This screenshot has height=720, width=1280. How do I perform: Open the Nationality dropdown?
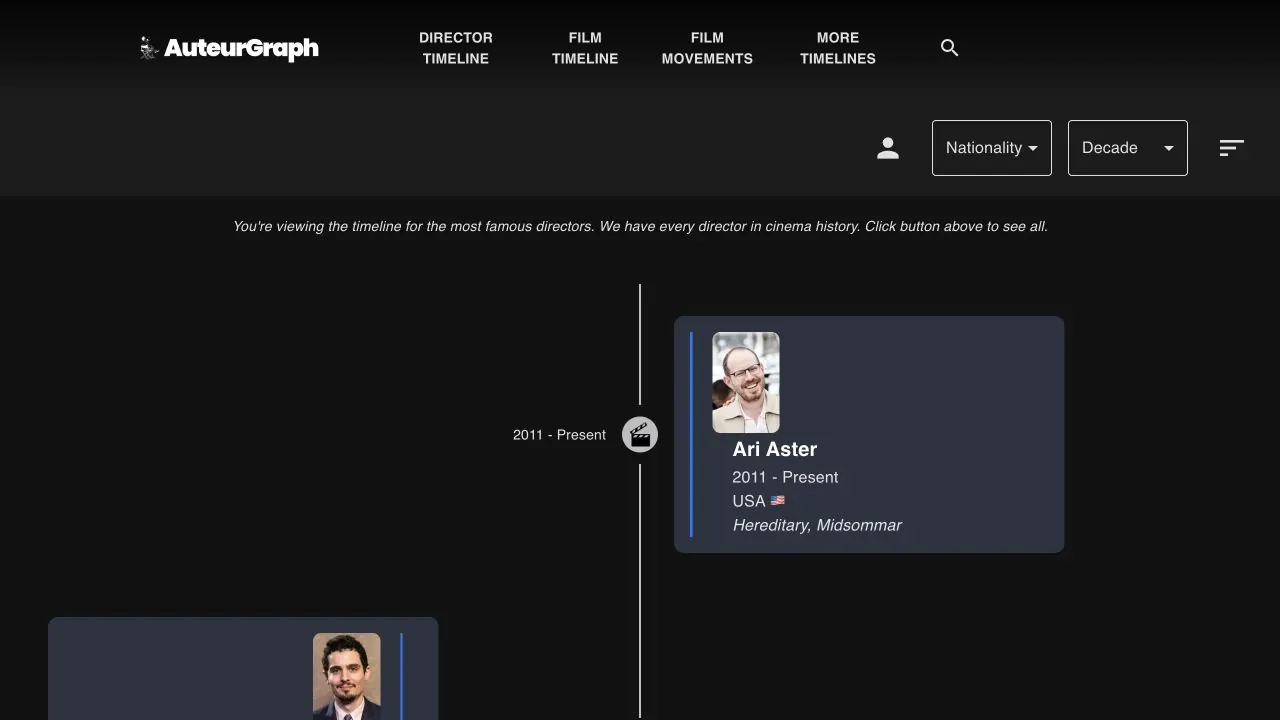click(x=992, y=148)
